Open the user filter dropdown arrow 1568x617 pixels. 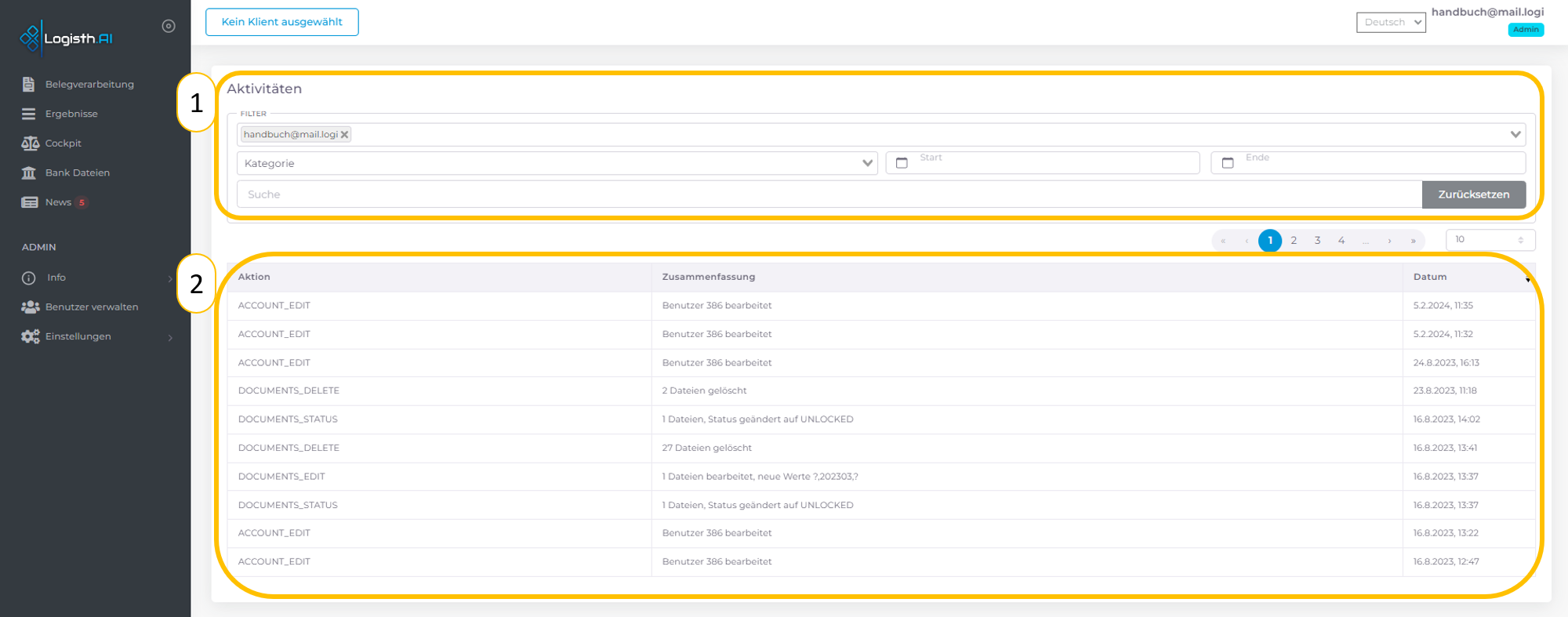click(1515, 135)
